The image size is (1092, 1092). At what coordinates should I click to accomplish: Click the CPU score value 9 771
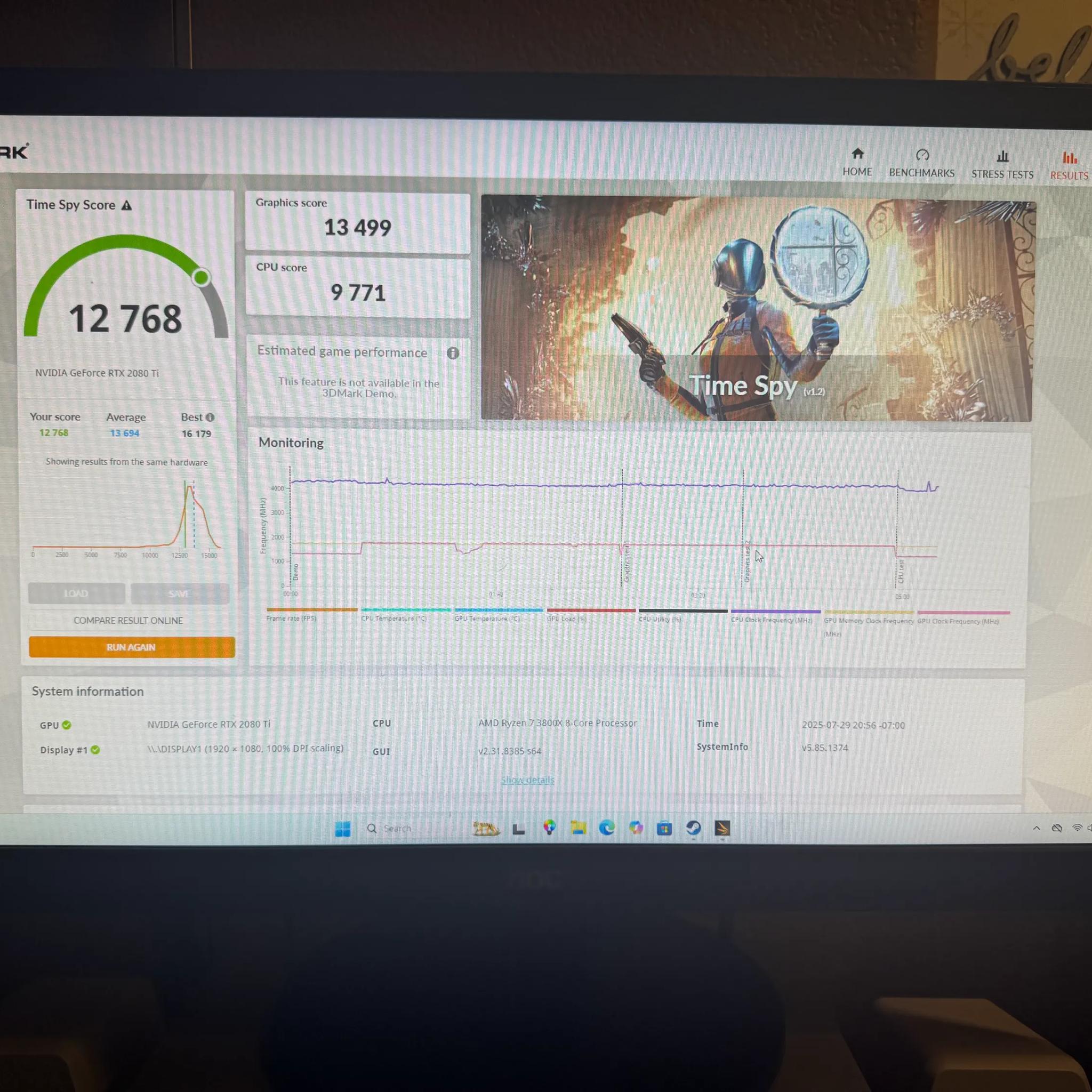coord(358,293)
